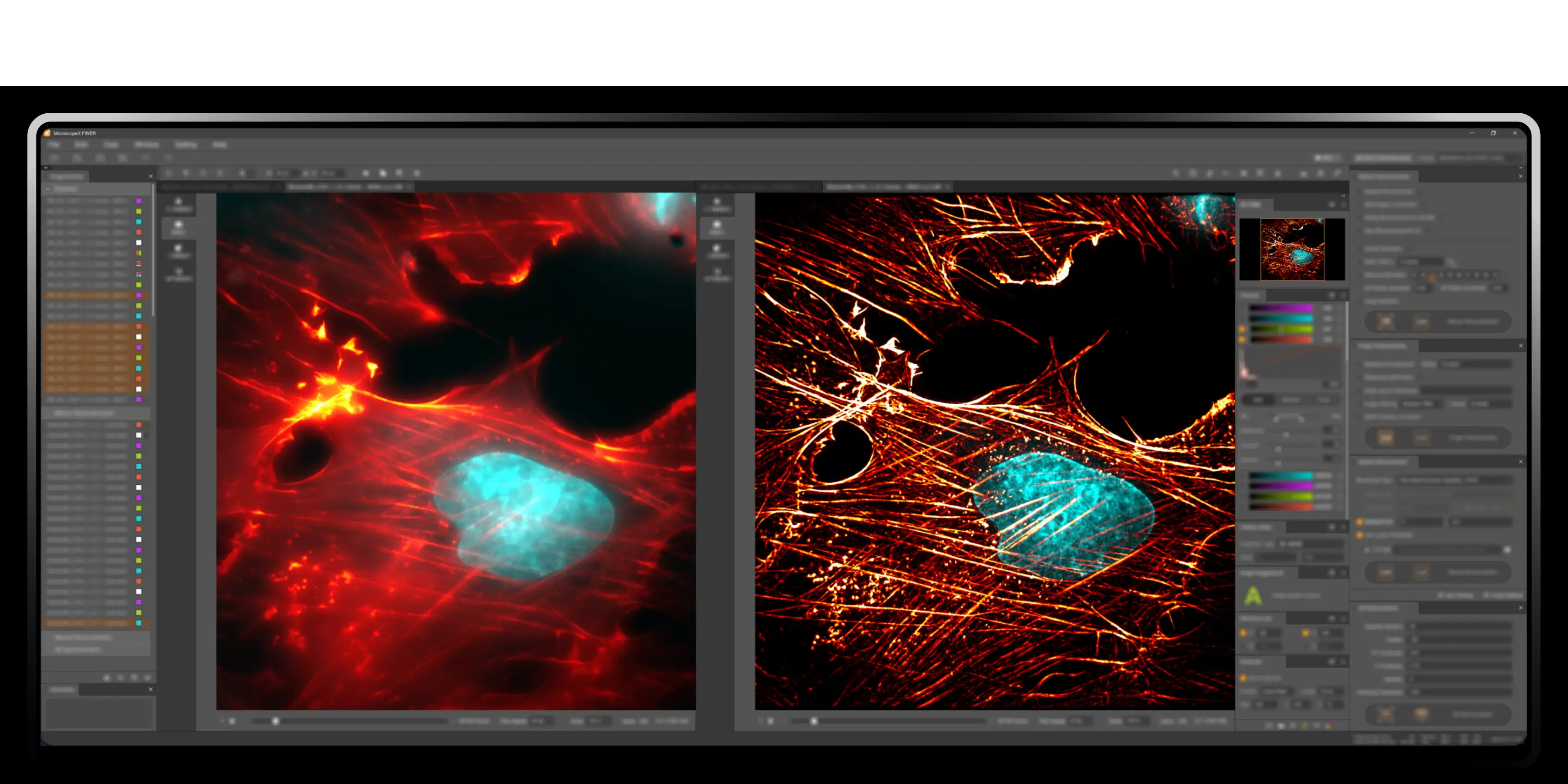Toggle the upper orange dot in the third right panel
The width and height of the screenshot is (1568, 784).
1360,522
